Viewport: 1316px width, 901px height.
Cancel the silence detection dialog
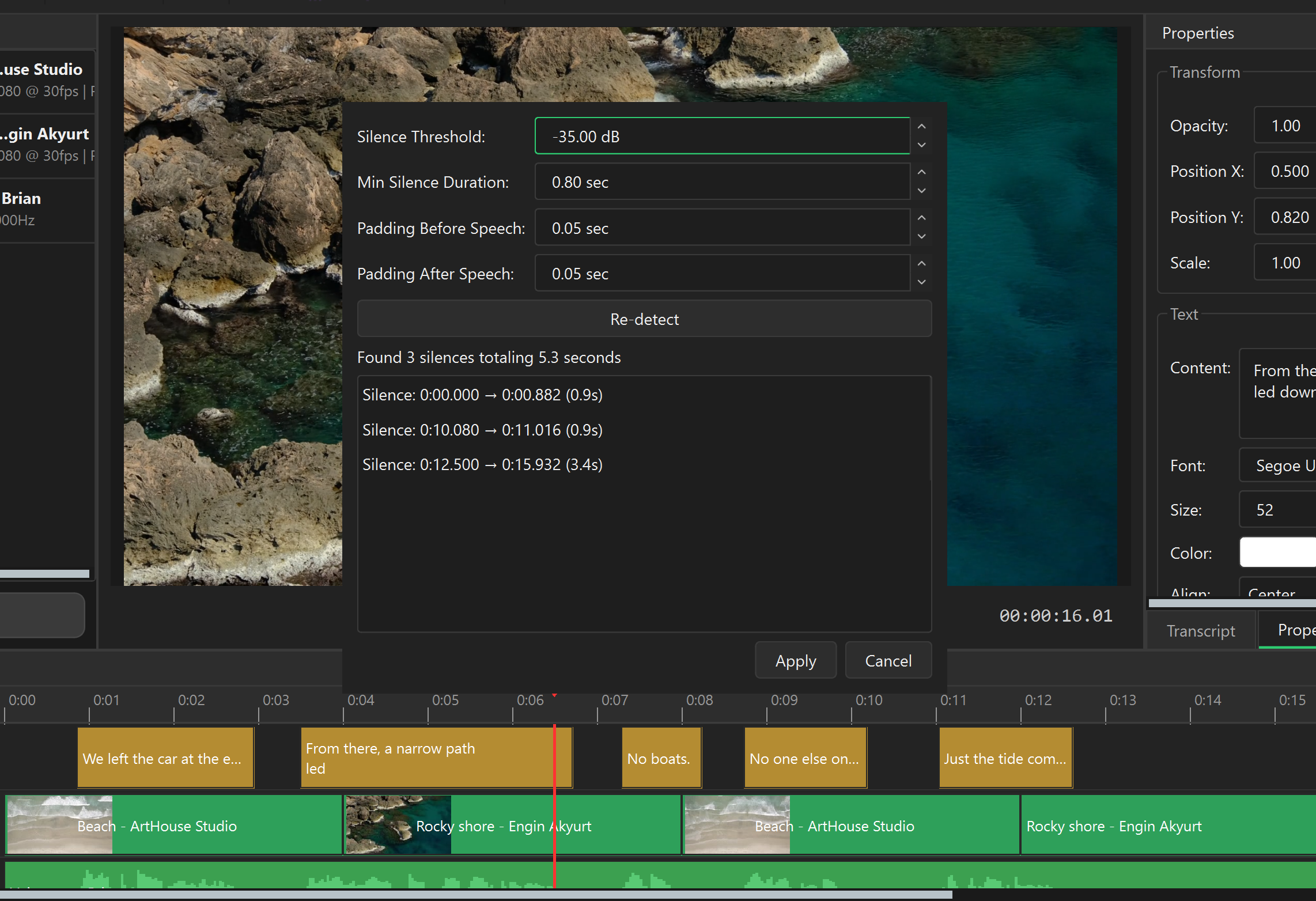888,660
